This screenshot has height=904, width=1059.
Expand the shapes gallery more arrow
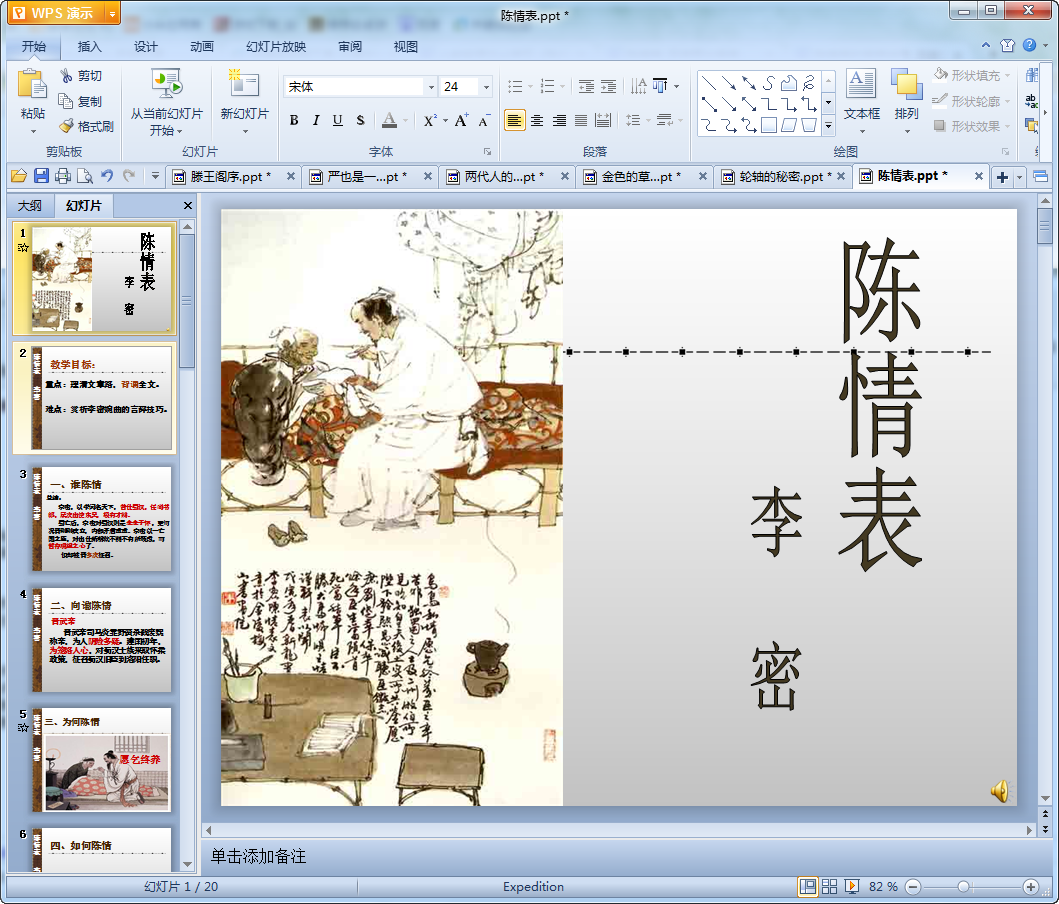coord(828,126)
